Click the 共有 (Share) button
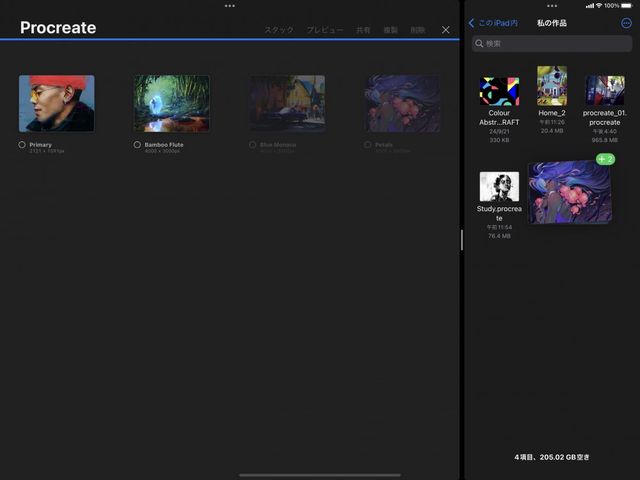This screenshot has width=640, height=480. (363, 30)
